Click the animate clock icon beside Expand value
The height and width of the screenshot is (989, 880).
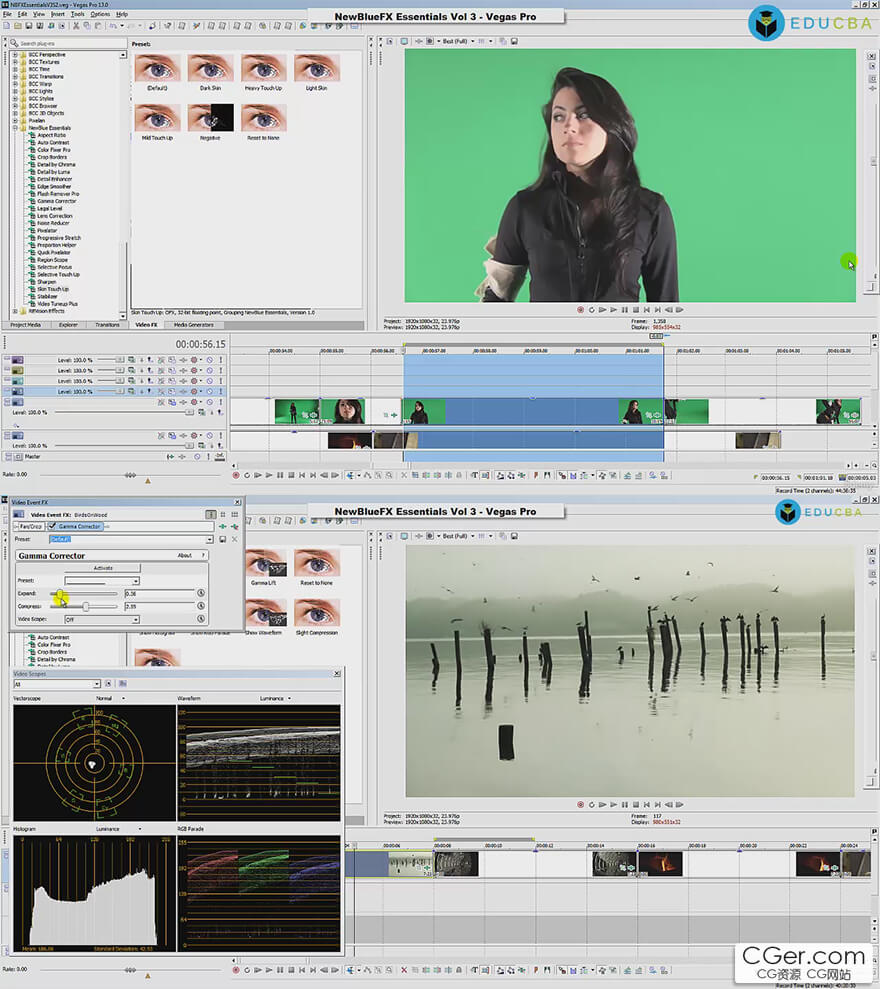[x=201, y=593]
